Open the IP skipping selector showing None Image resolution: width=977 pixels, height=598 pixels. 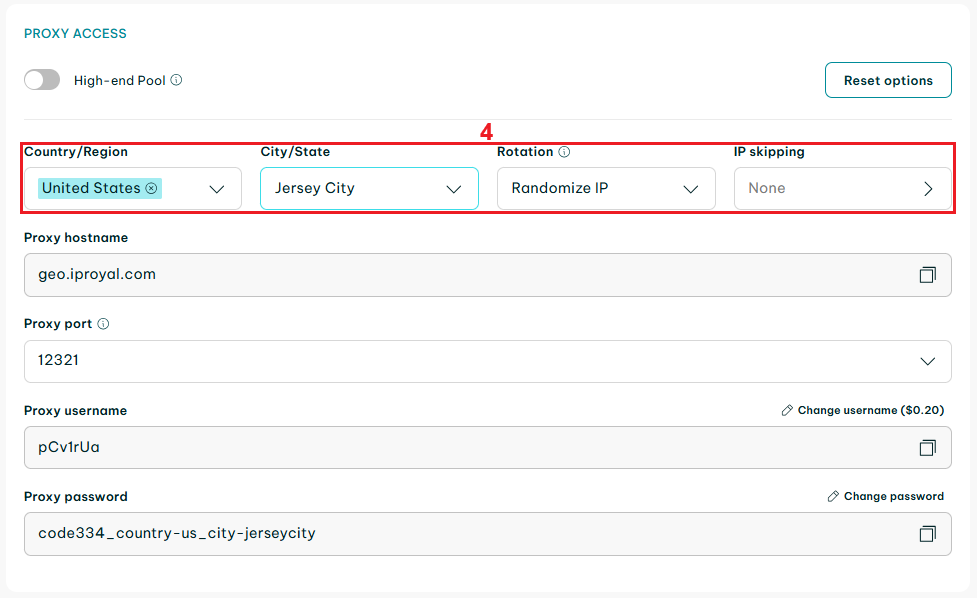842,188
